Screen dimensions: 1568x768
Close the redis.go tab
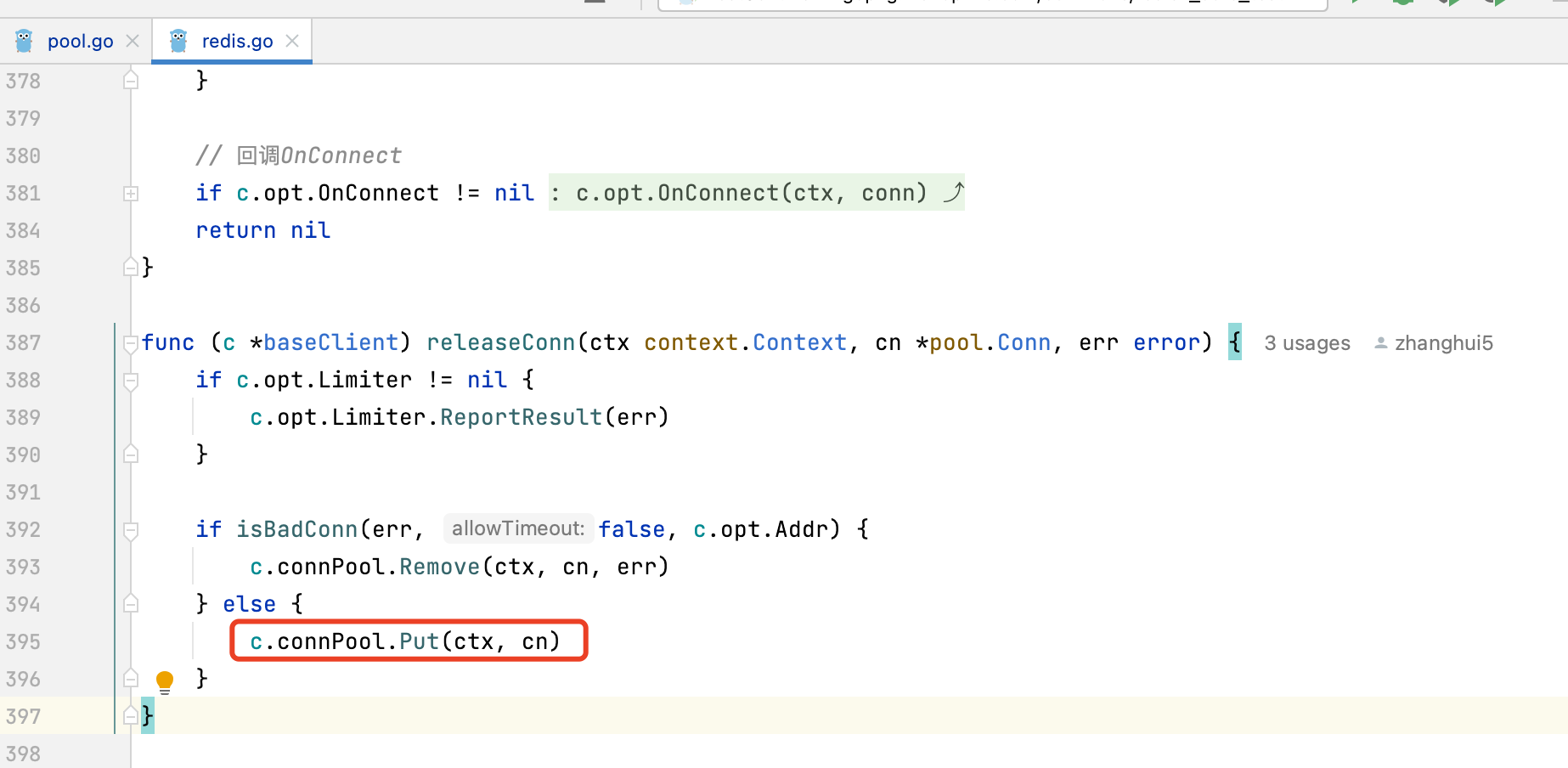point(292,41)
